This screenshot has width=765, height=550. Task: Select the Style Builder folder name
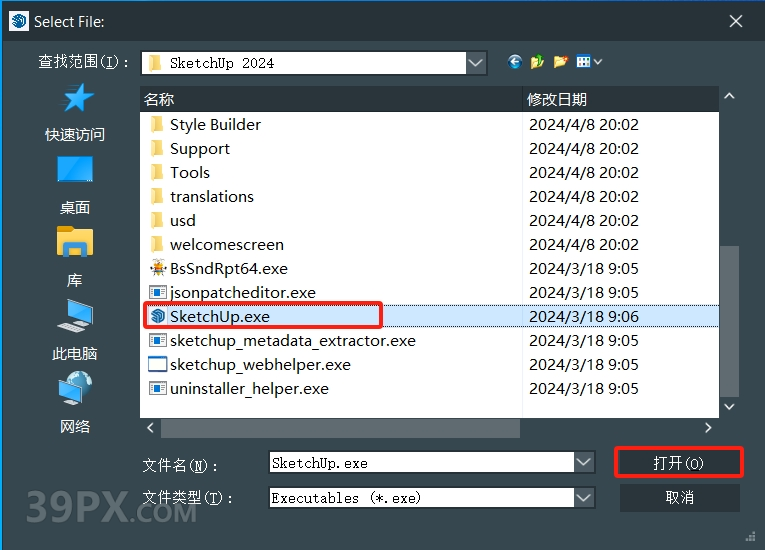215,124
